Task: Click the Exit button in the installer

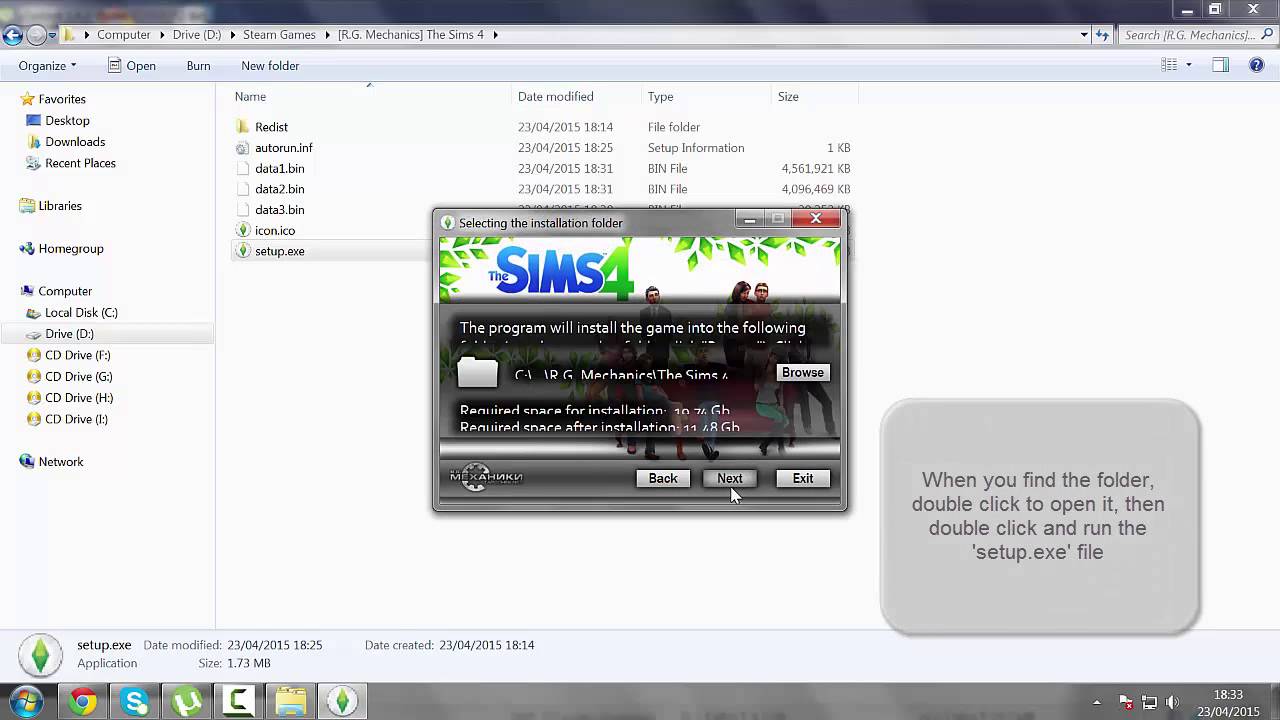Action: point(803,479)
